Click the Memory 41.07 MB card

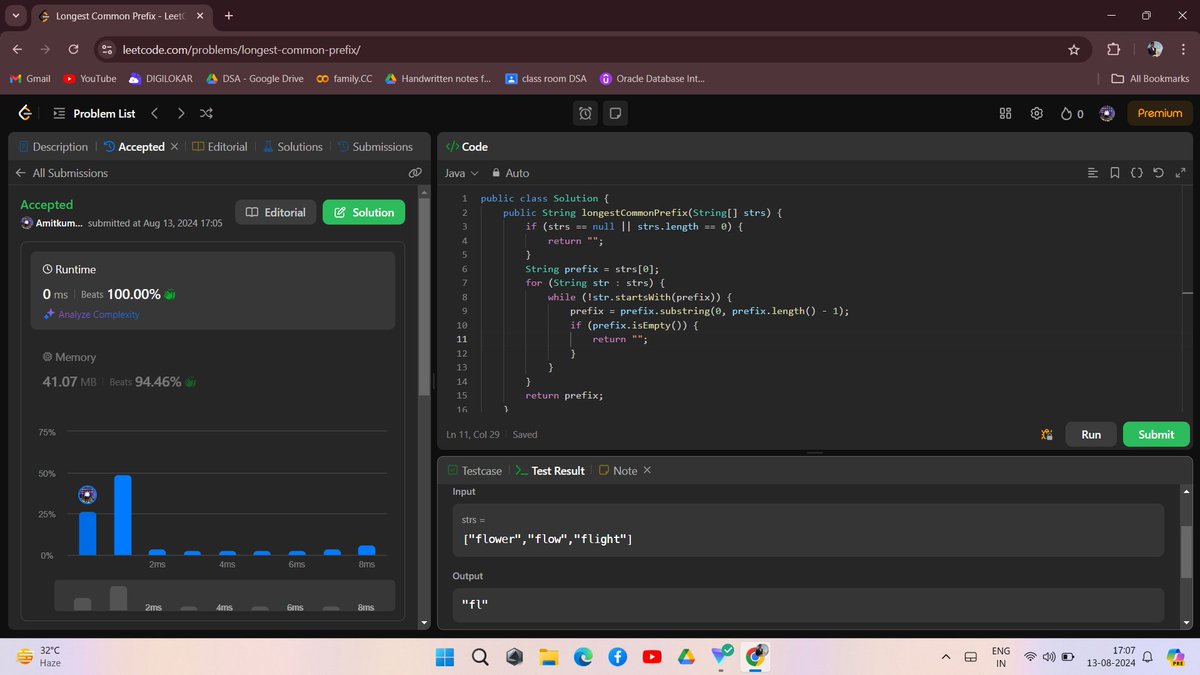(x=214, y=371)
